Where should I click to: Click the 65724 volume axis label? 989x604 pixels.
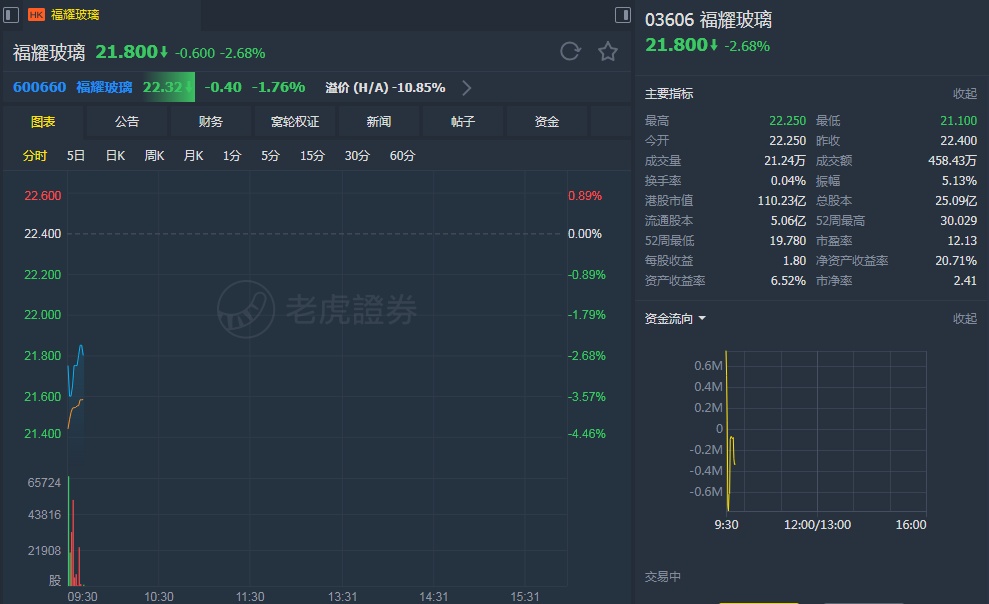point(44,483)
